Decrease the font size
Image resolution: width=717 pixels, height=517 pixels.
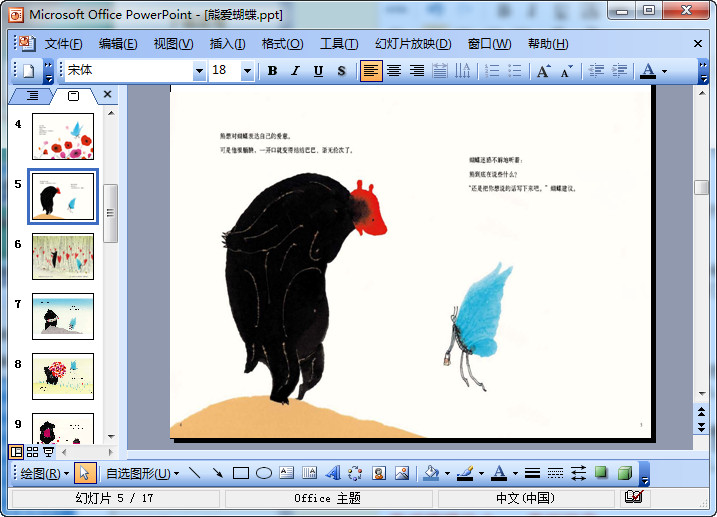tap(567, 71)
